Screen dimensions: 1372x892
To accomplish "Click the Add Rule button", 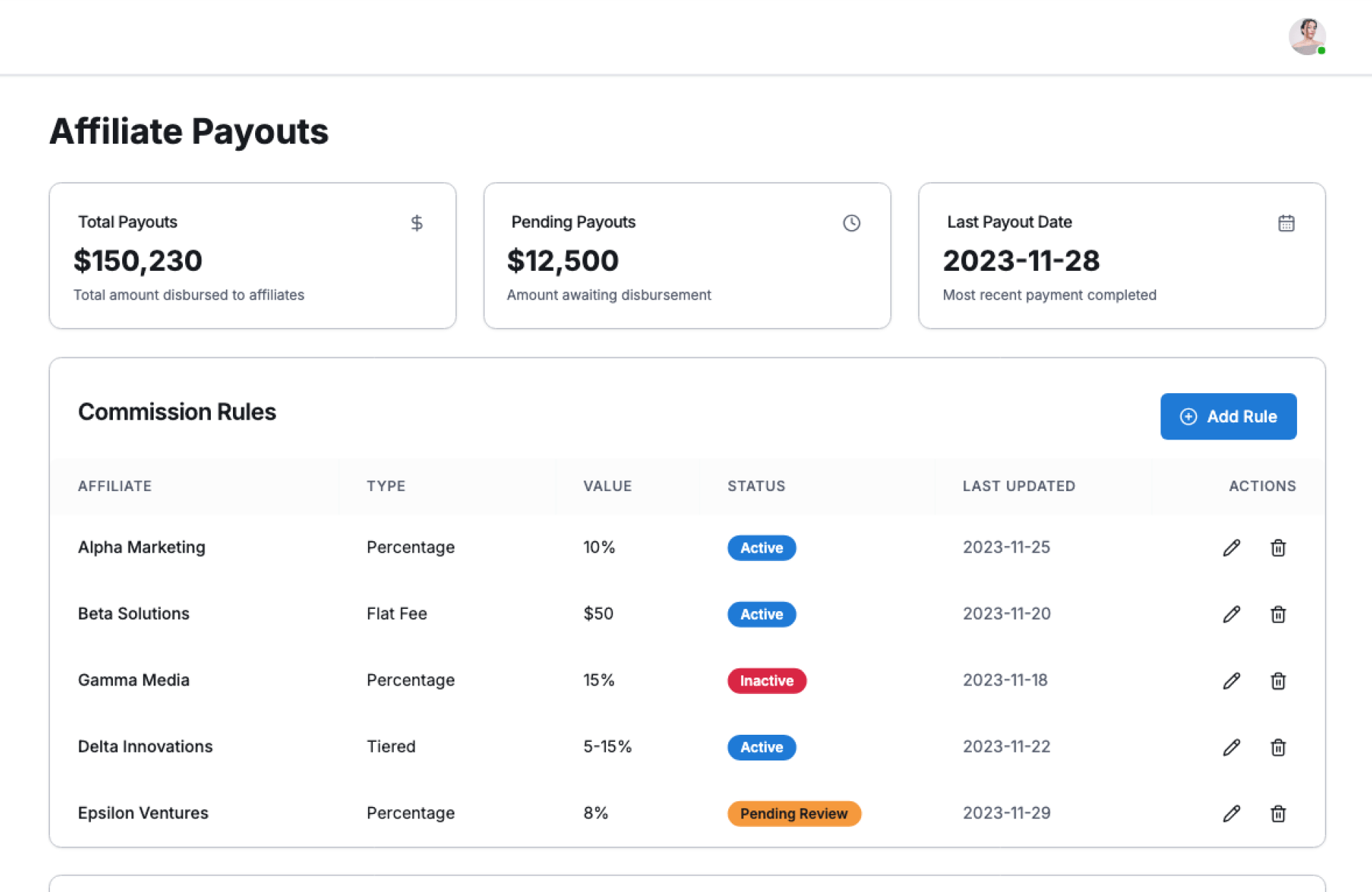I will pyautogui.click(x=1228, y=416).
